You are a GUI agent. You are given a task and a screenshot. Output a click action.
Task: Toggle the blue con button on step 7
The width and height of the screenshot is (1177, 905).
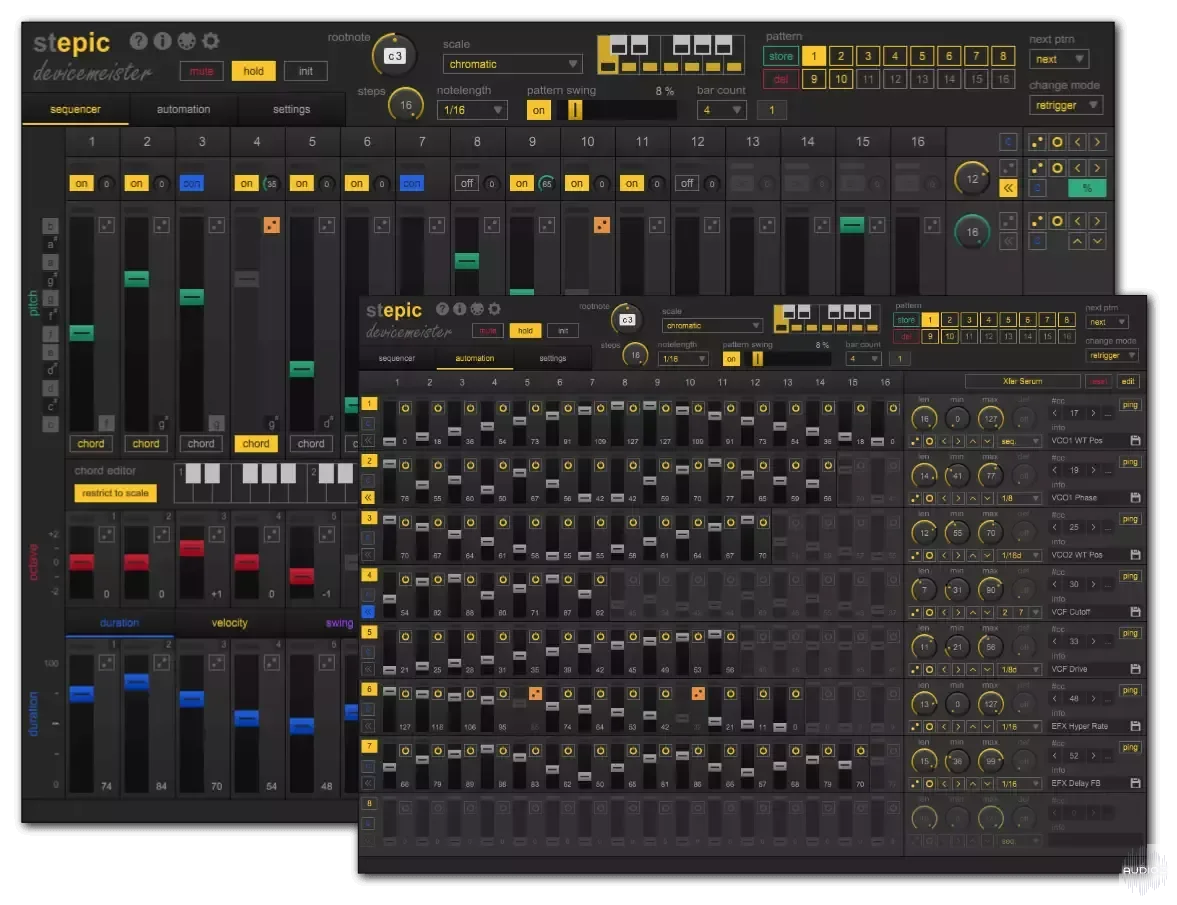point(411,183)
